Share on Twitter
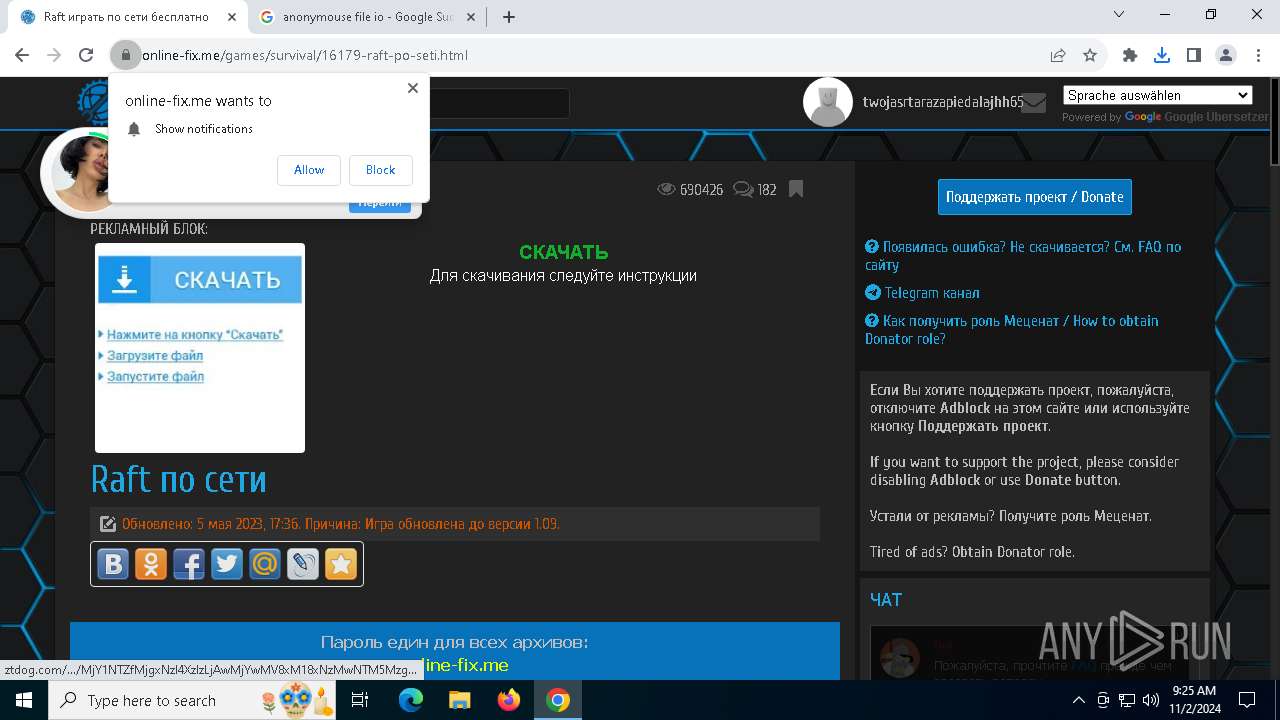The height and width of the screenshot is (720, 1280). (x=227, y=564)
